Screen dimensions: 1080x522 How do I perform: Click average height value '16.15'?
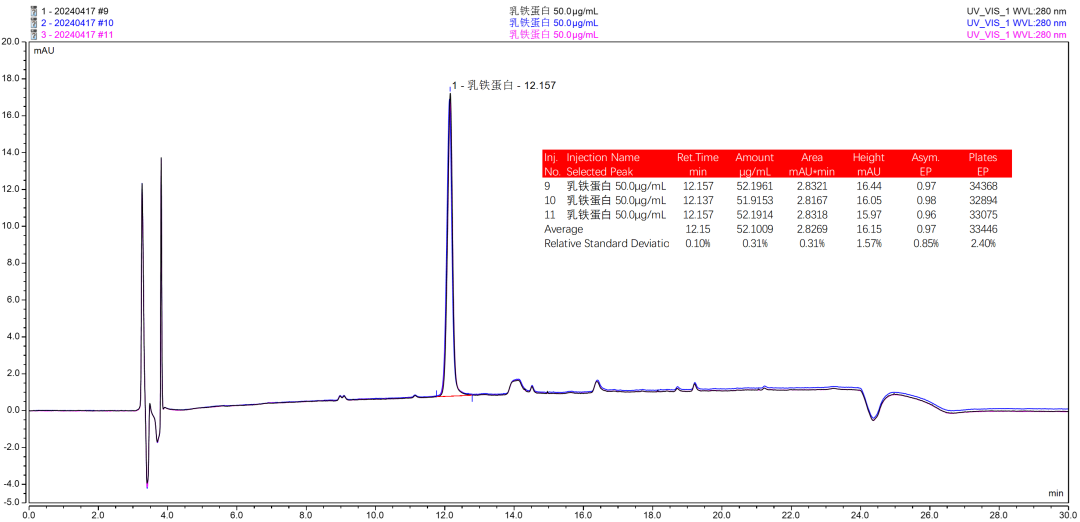[869, 229]
